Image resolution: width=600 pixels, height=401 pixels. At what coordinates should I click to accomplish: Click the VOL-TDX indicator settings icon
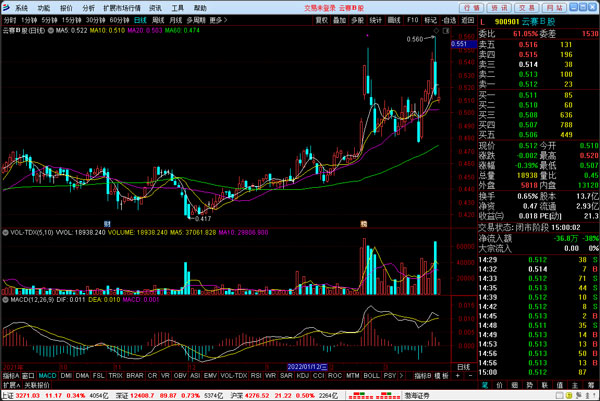(x=5, y=232)
